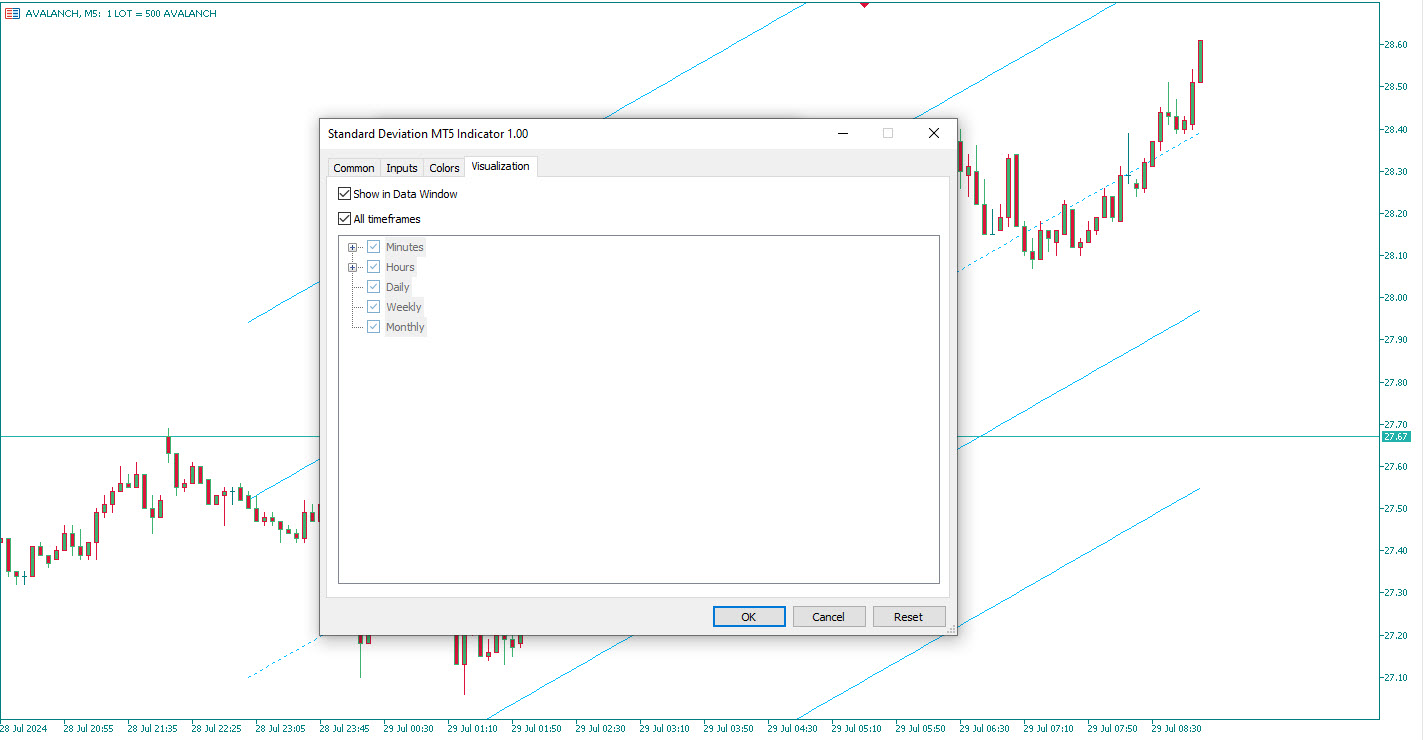Click the Reset button
Screen dimensions: 1423x740
click(x=909, y=617)
